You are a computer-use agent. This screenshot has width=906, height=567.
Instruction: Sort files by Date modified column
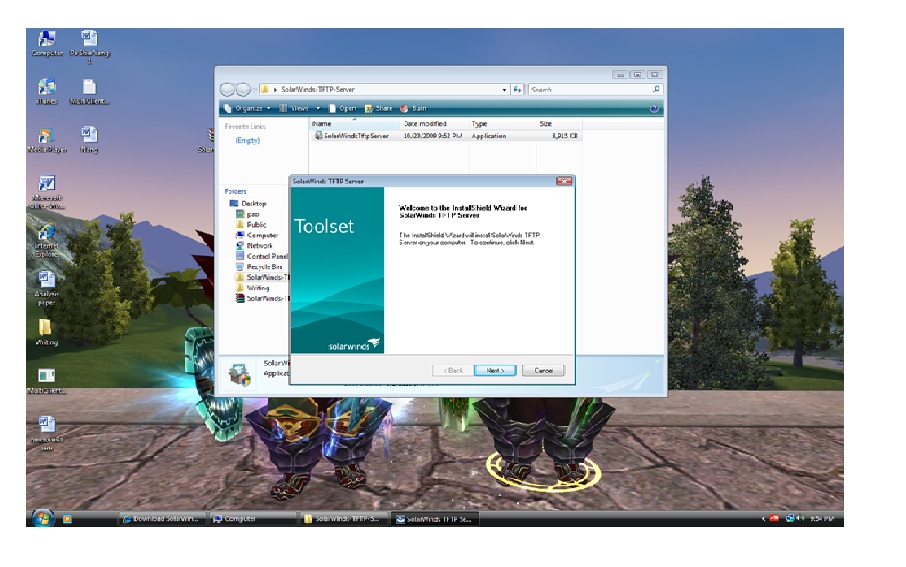[x=433, y=124]
